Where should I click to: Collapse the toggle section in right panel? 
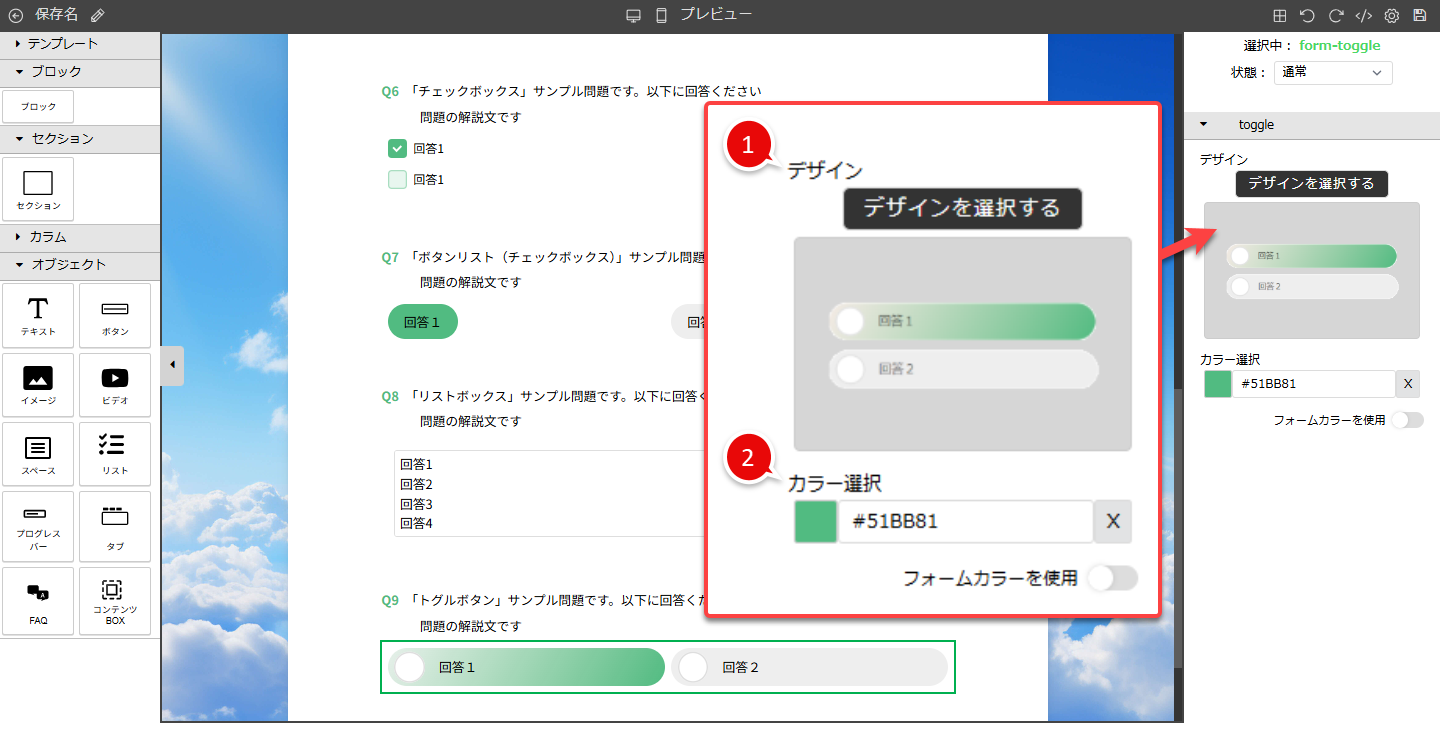point(1204,125)
